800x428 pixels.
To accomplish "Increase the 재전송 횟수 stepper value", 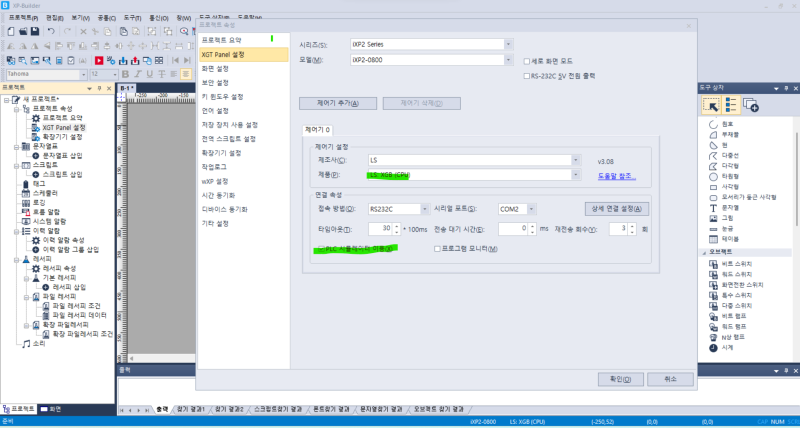I will tap(632, 226).
